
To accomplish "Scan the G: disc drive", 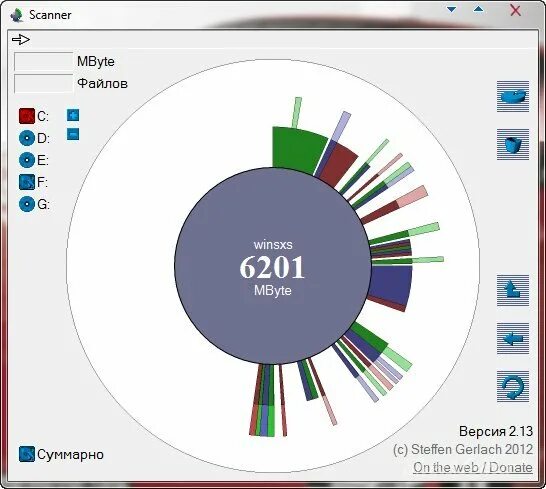I will click(26, 204).
